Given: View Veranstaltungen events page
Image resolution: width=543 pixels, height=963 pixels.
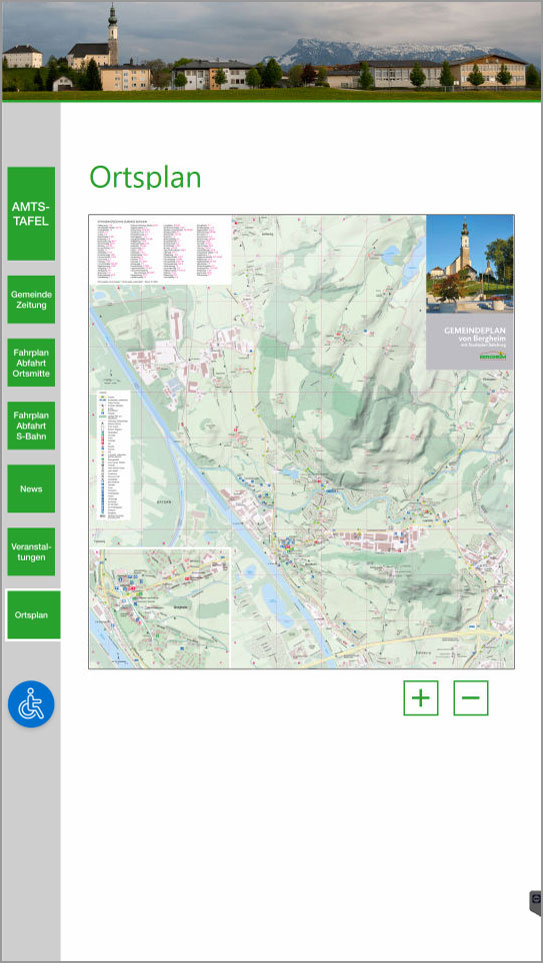Looking at the screenshot, I should click(x=31, y=552).
